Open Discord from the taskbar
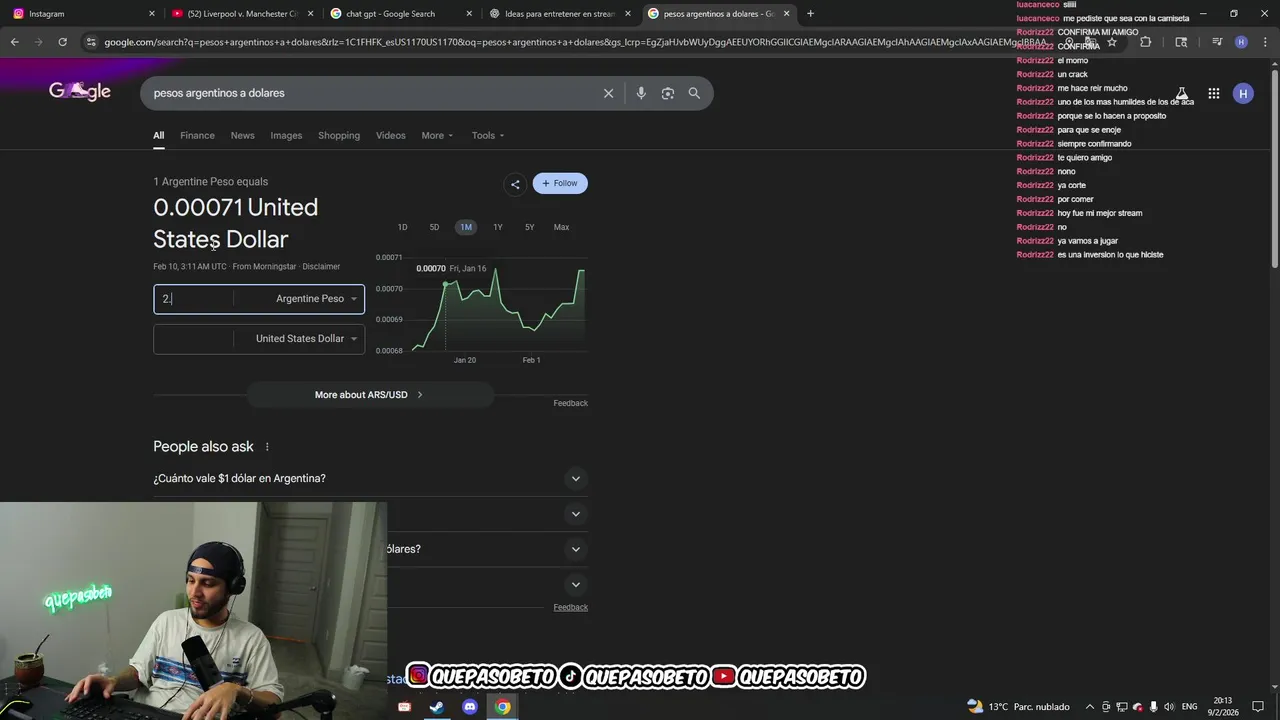The height and width of the screenshot is (720, 1280). pos(470,707)
